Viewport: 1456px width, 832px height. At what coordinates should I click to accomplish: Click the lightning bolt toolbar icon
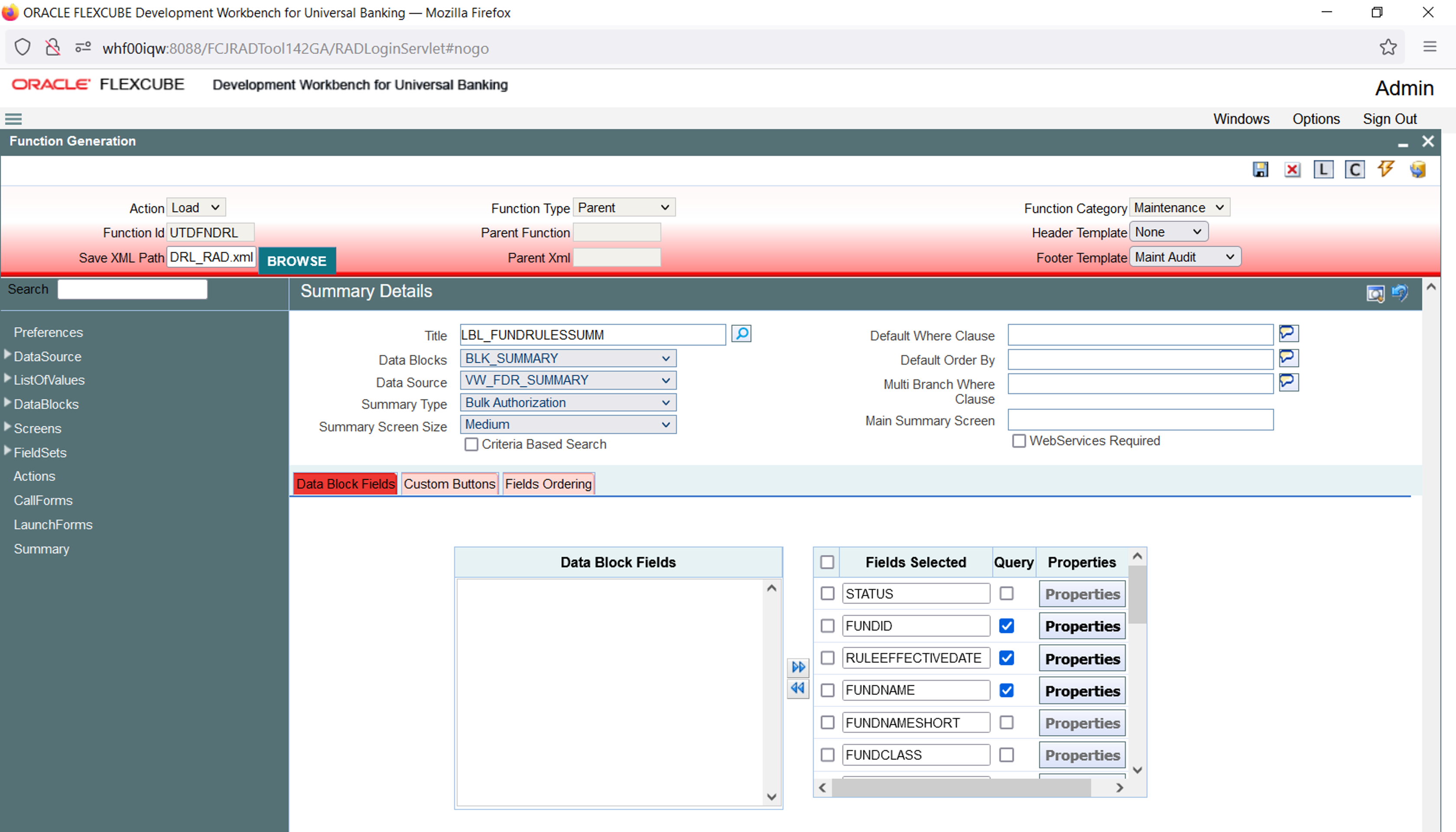pos(1386,169)
